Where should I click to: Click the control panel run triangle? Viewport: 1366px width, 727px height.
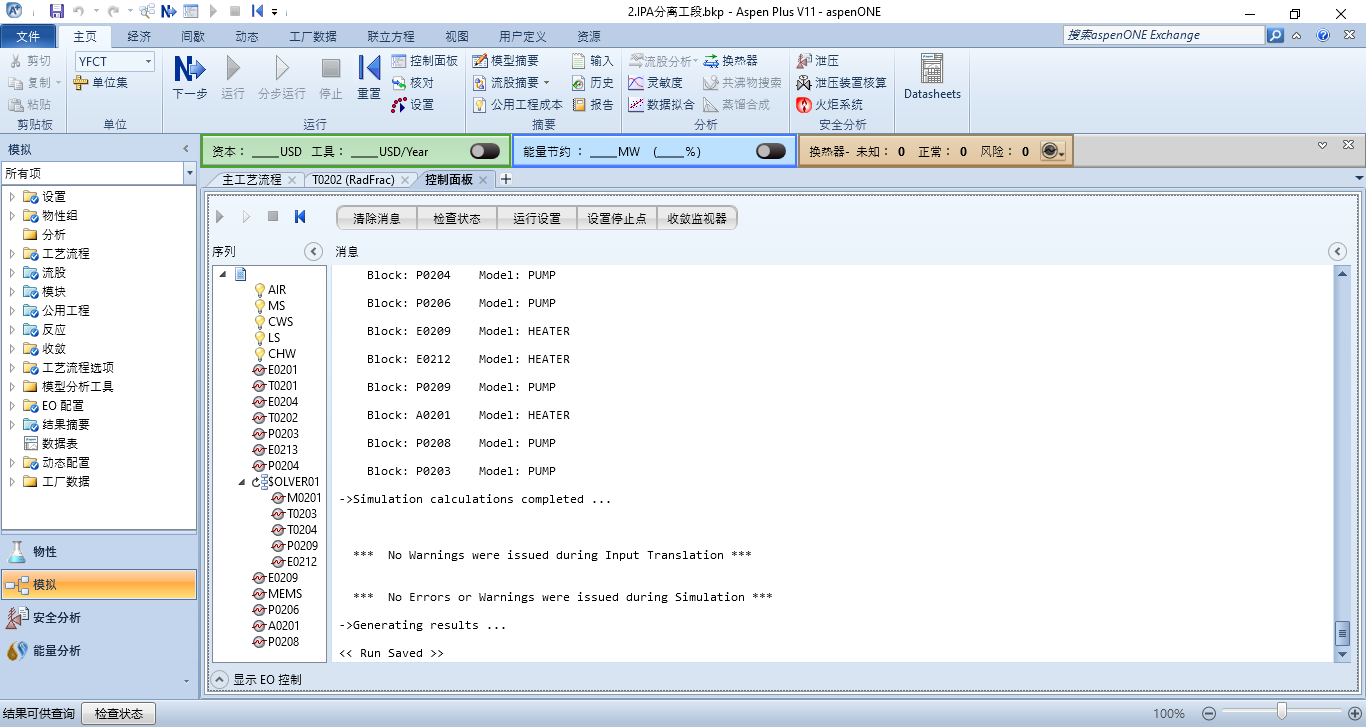coord(220,216)
